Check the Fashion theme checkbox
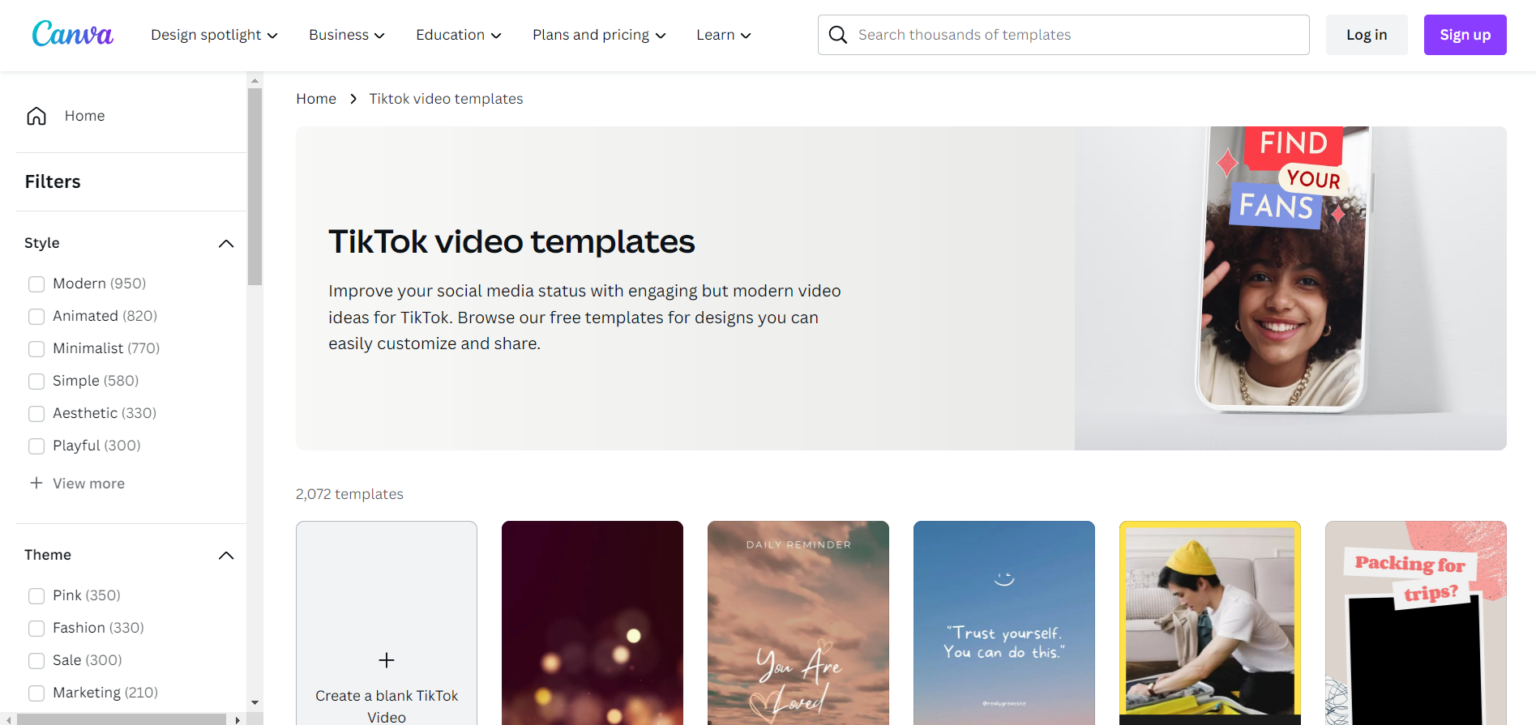Viewport: 1536px width, 725px height. coord(36,627)
